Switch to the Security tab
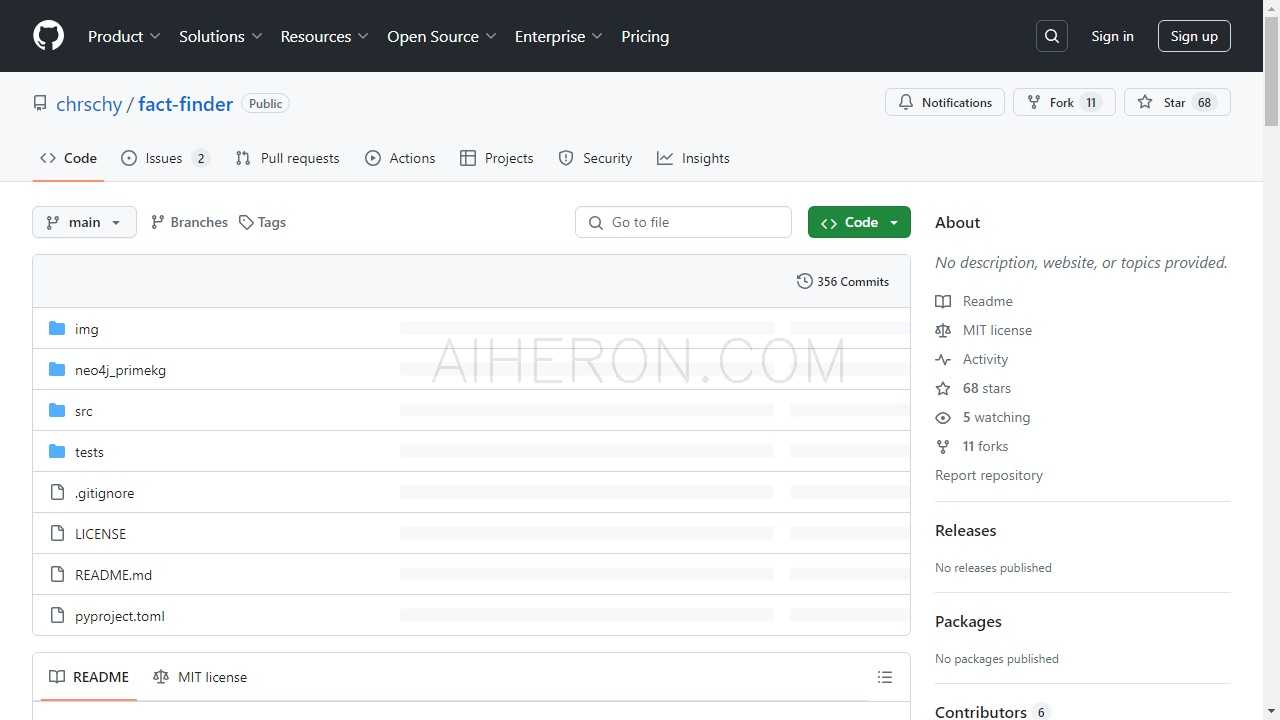This screenshot has height=720, width=1280. (x=595, y=158)
